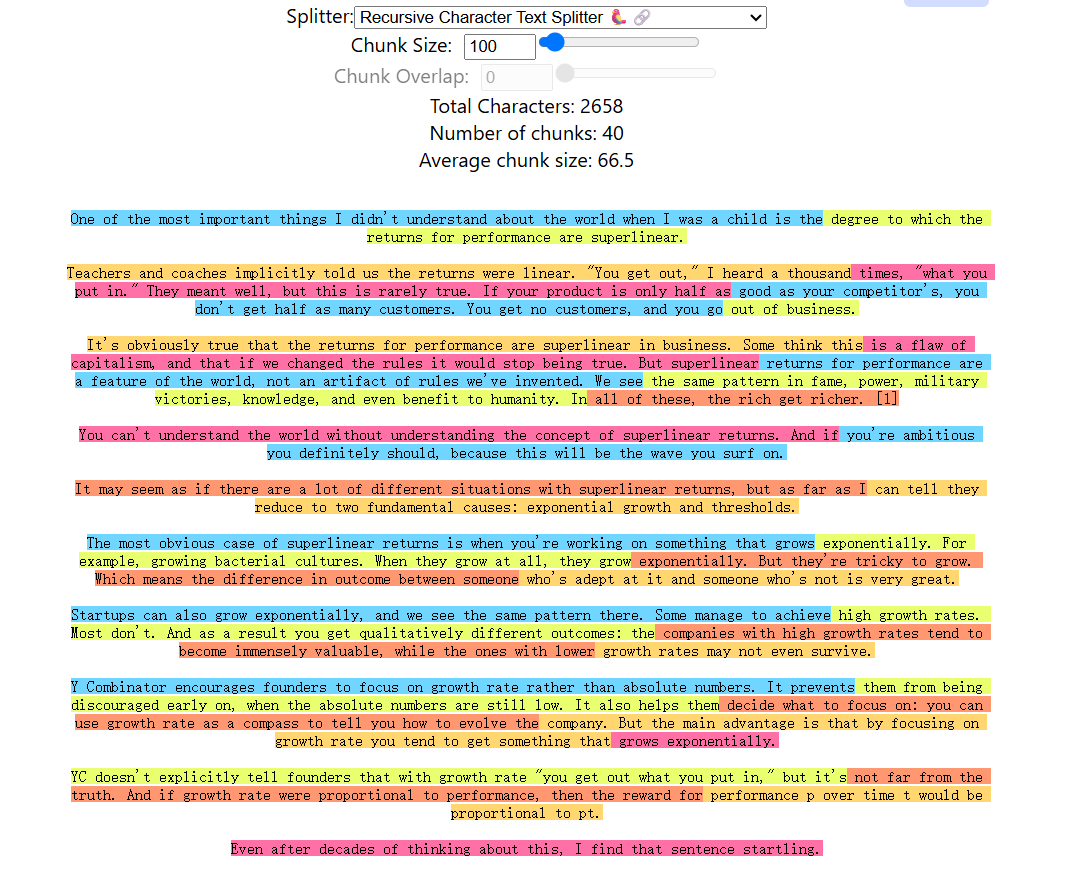Click the orange chunk 'use growth rate as a compass to tell you how'
Viewport: 1085px width, 870px height.
click(307, 723)
